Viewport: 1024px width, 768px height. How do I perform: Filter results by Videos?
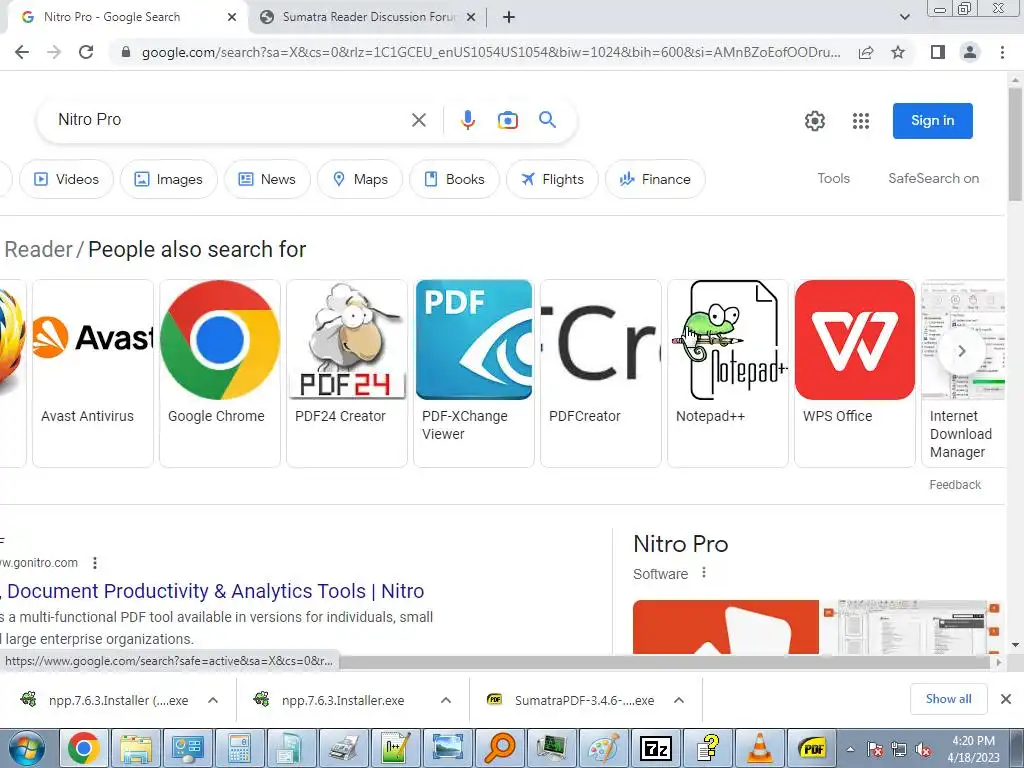67,179
